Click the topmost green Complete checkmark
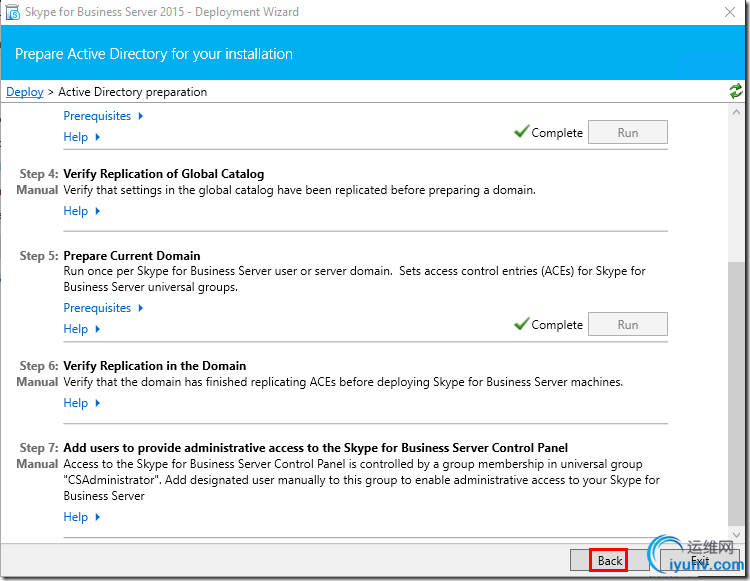Image resolution: width=750 pixels, height=581 pixels. pyautogui.click(x=520, y=132)
